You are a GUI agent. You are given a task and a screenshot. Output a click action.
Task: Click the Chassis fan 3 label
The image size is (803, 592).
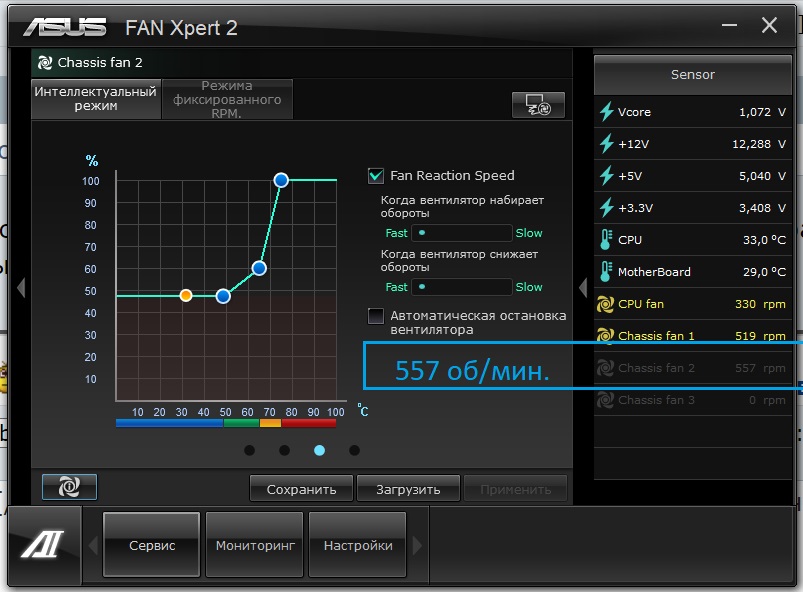click(x=656, y=400)
